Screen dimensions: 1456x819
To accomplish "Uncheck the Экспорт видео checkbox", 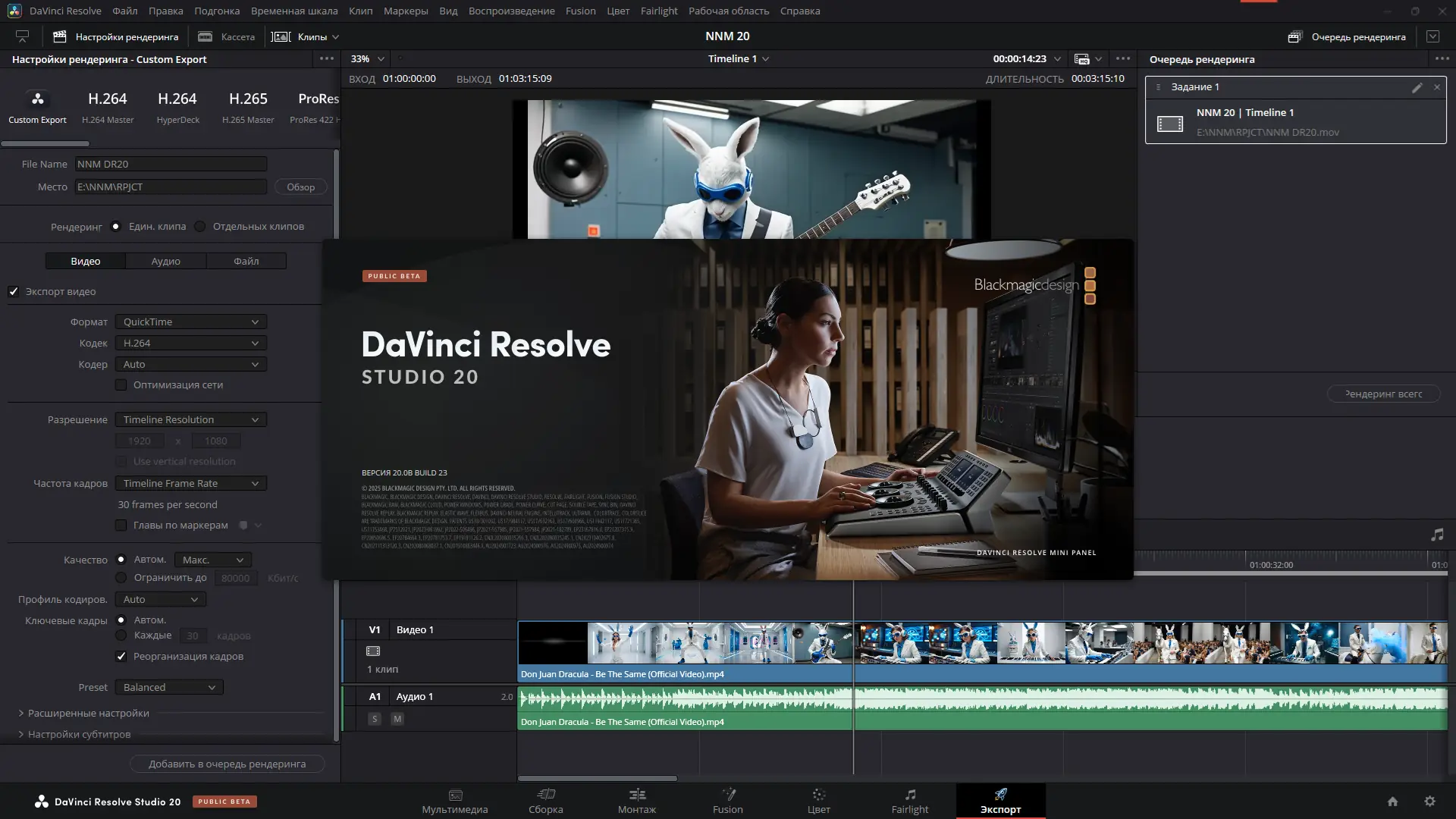I will (14, 291).
